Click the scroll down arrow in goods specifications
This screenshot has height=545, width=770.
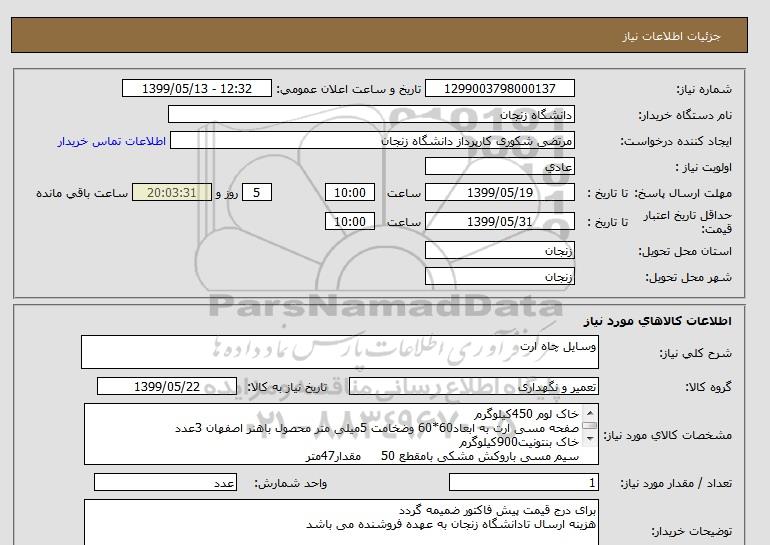click(590, 438)
